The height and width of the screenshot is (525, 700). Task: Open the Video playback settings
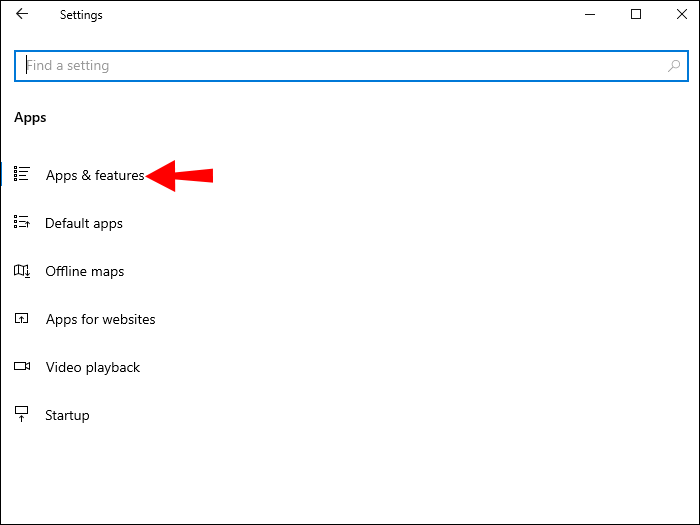(93, 367)
